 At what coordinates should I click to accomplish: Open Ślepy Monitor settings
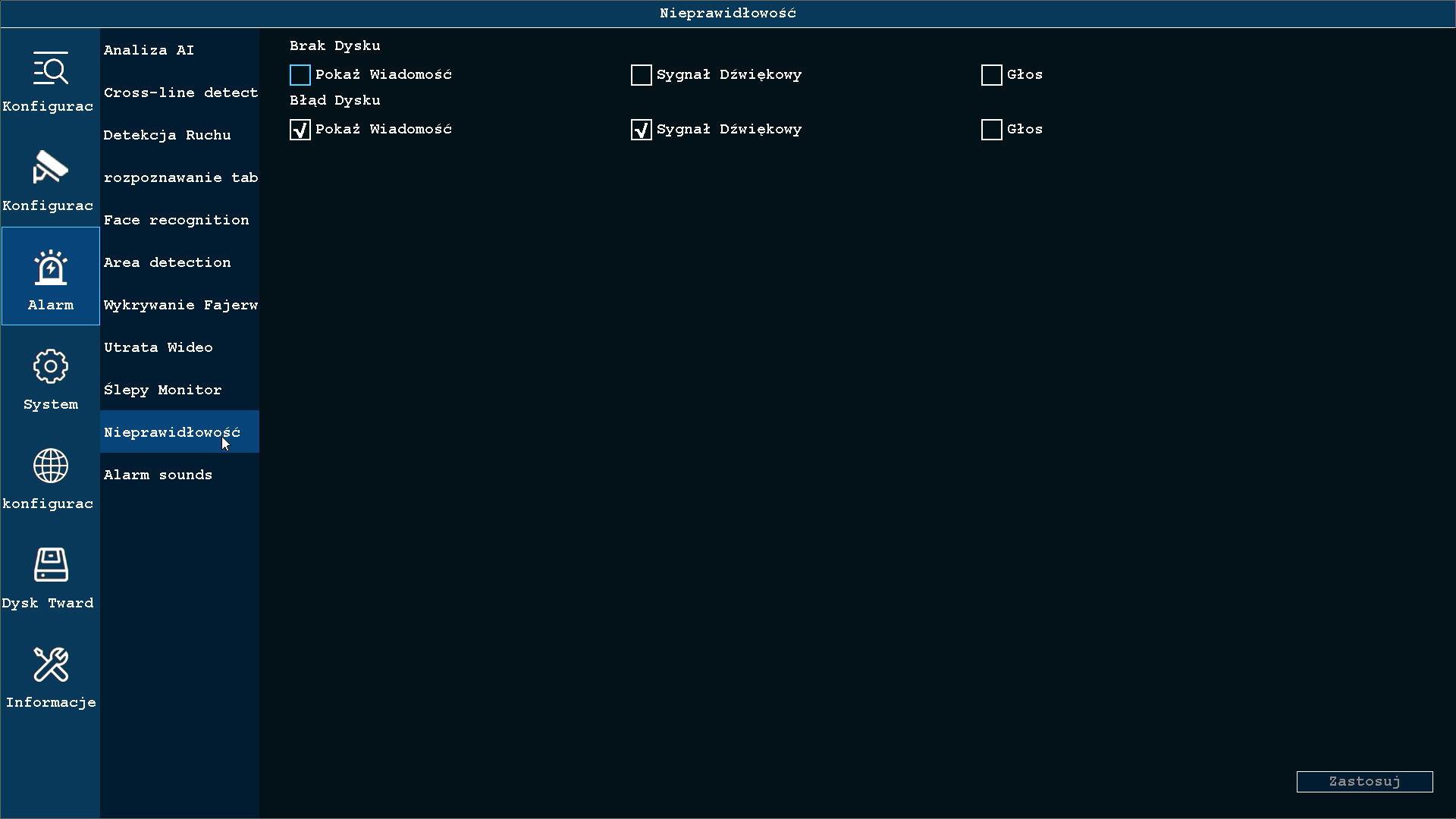[180, 390]
